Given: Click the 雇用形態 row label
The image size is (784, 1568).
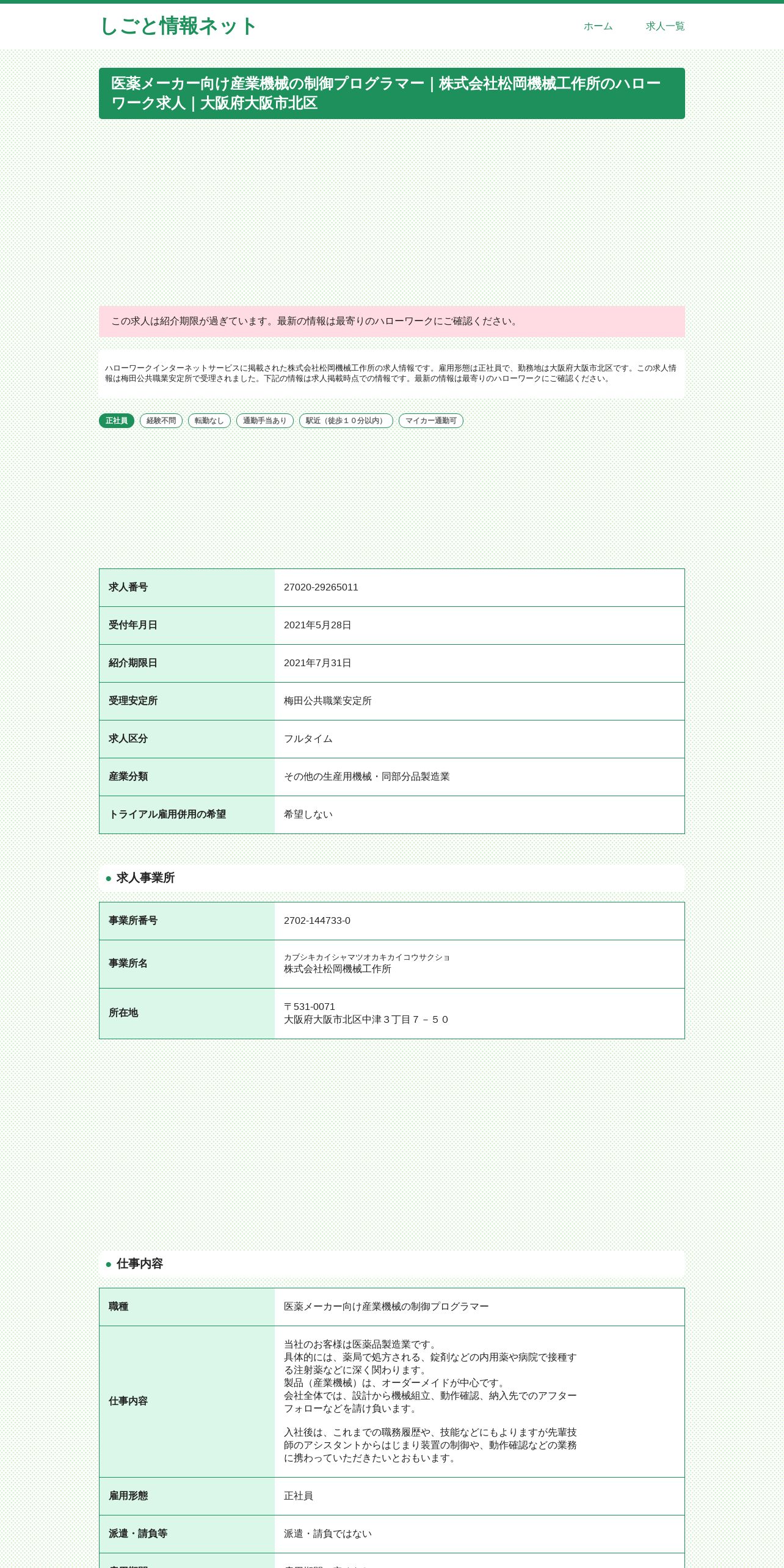Looking at the screenshot, I should [128, 1496].
